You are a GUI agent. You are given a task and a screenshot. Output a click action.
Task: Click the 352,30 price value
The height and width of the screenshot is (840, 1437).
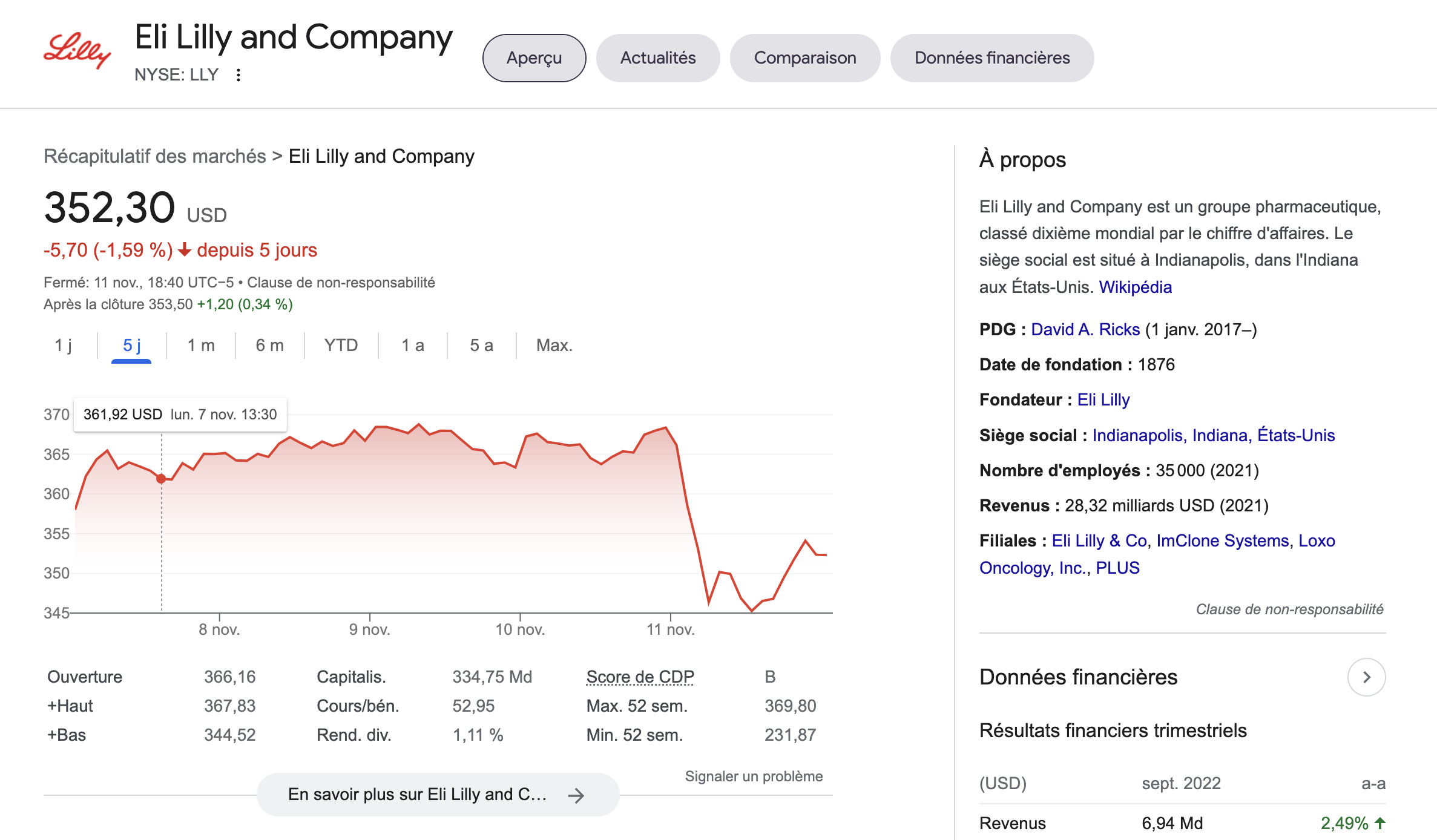click(110, 208)
